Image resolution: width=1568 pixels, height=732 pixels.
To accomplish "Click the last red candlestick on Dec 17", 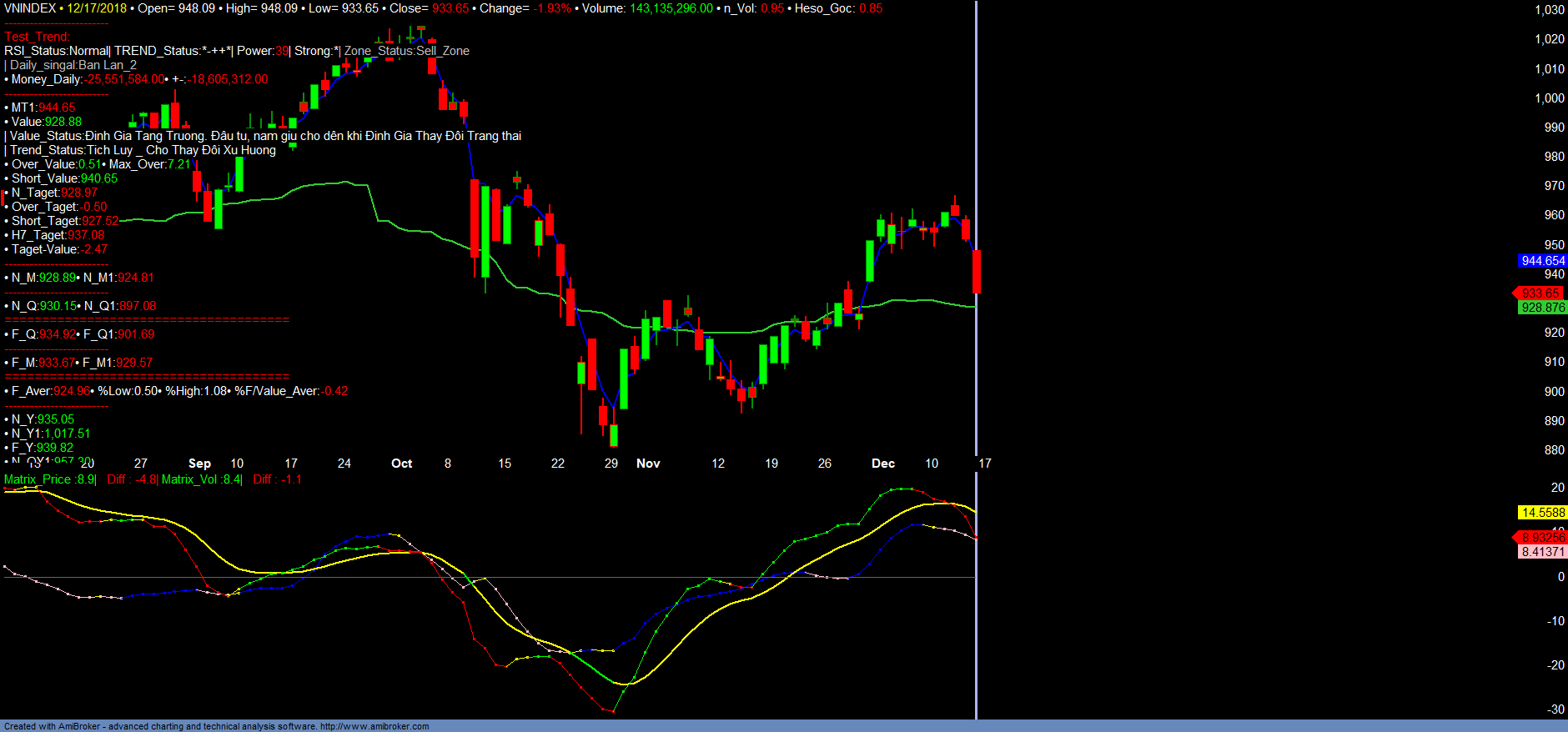I will (976, 271).
